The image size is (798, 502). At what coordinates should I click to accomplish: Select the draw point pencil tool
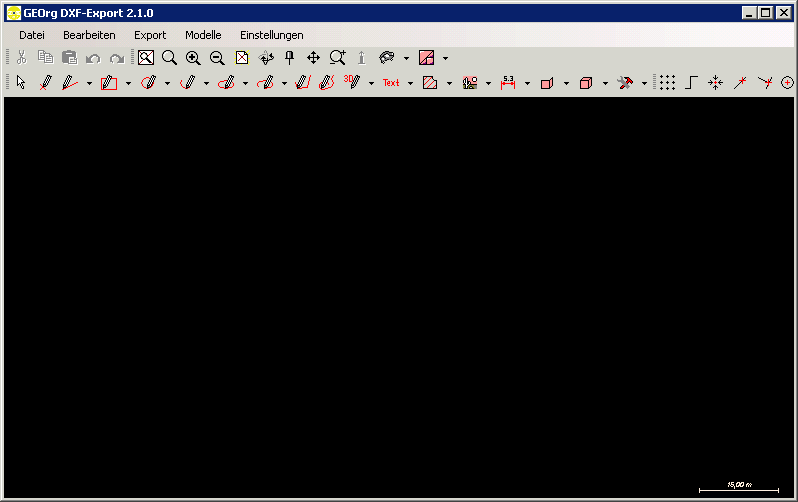45,83
